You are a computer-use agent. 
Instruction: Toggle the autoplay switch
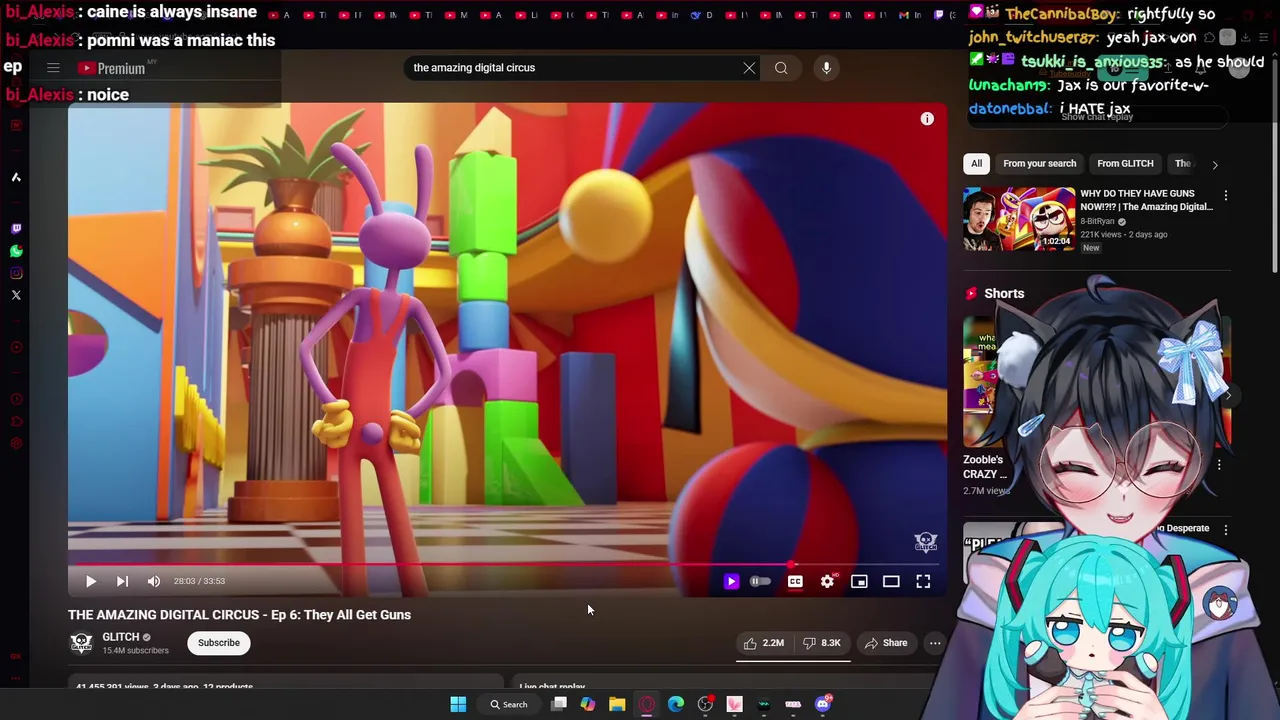tap(761, 581)
